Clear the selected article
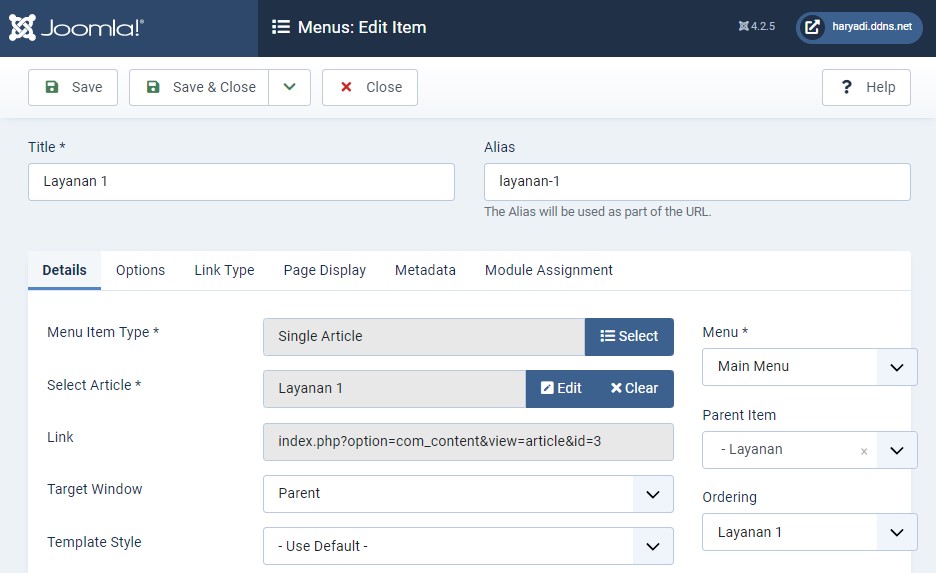Image resolution: width=936 pixels, height=573 pixels. tap(634, 388)
